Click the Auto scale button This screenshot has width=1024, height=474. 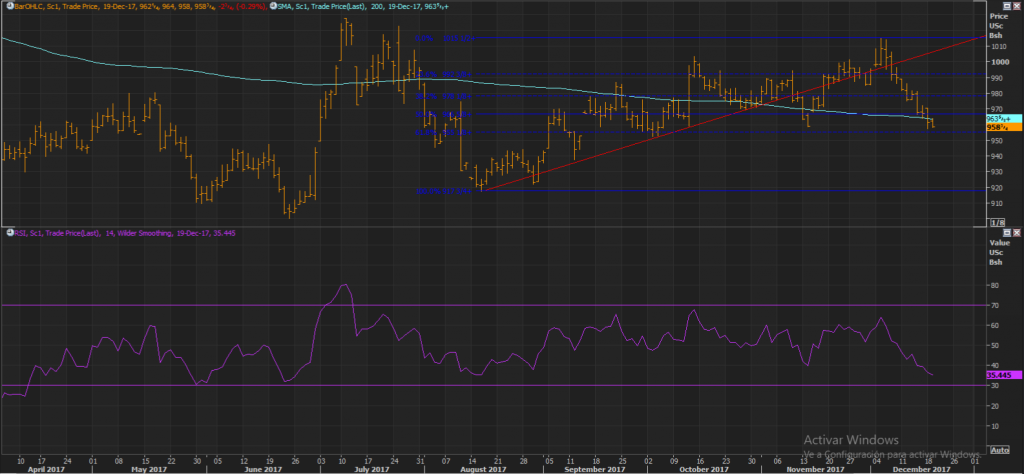point(999,450)
